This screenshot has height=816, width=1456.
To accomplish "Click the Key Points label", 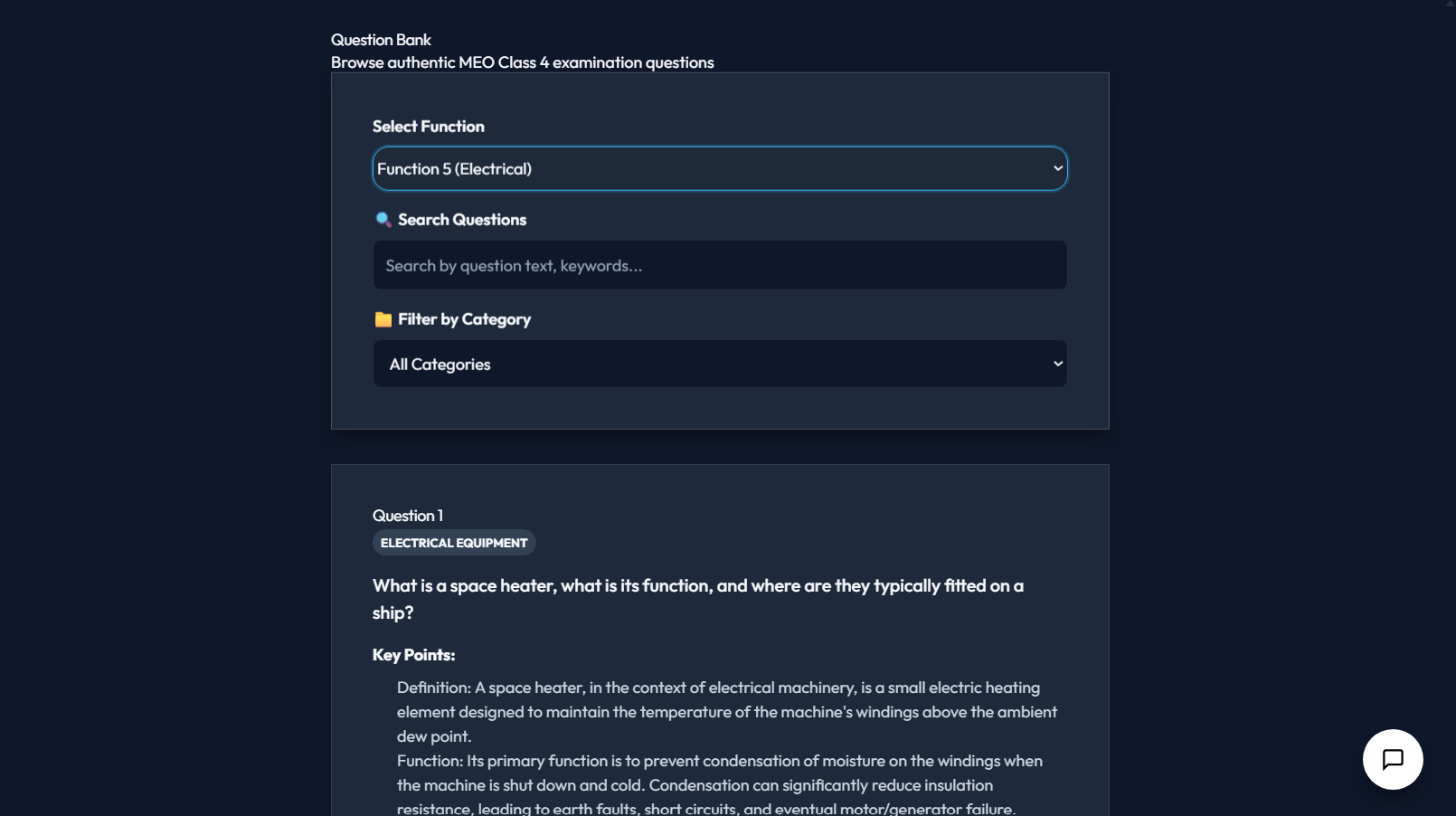I will [x=414, y=654].
